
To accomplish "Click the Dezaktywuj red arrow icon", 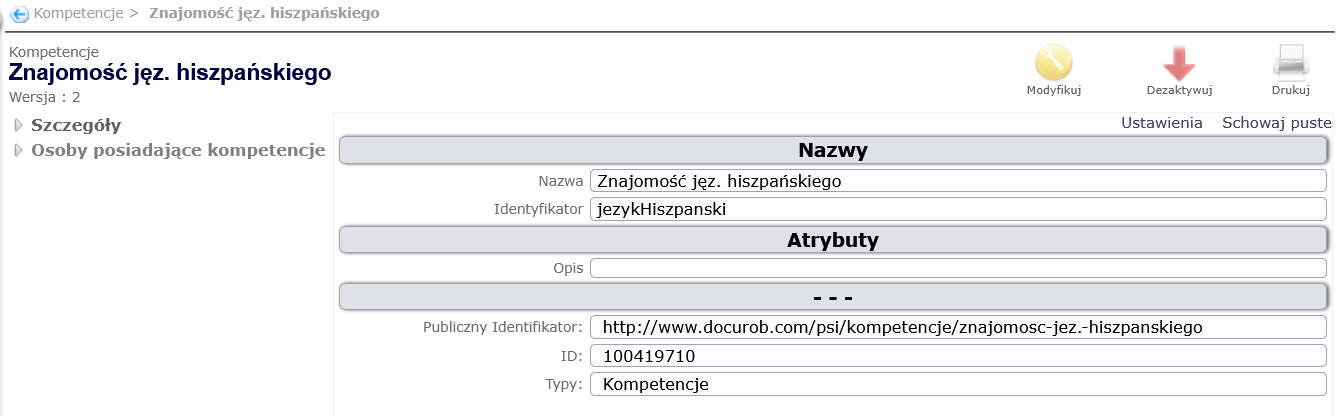I will click(x=1179, y=64).
